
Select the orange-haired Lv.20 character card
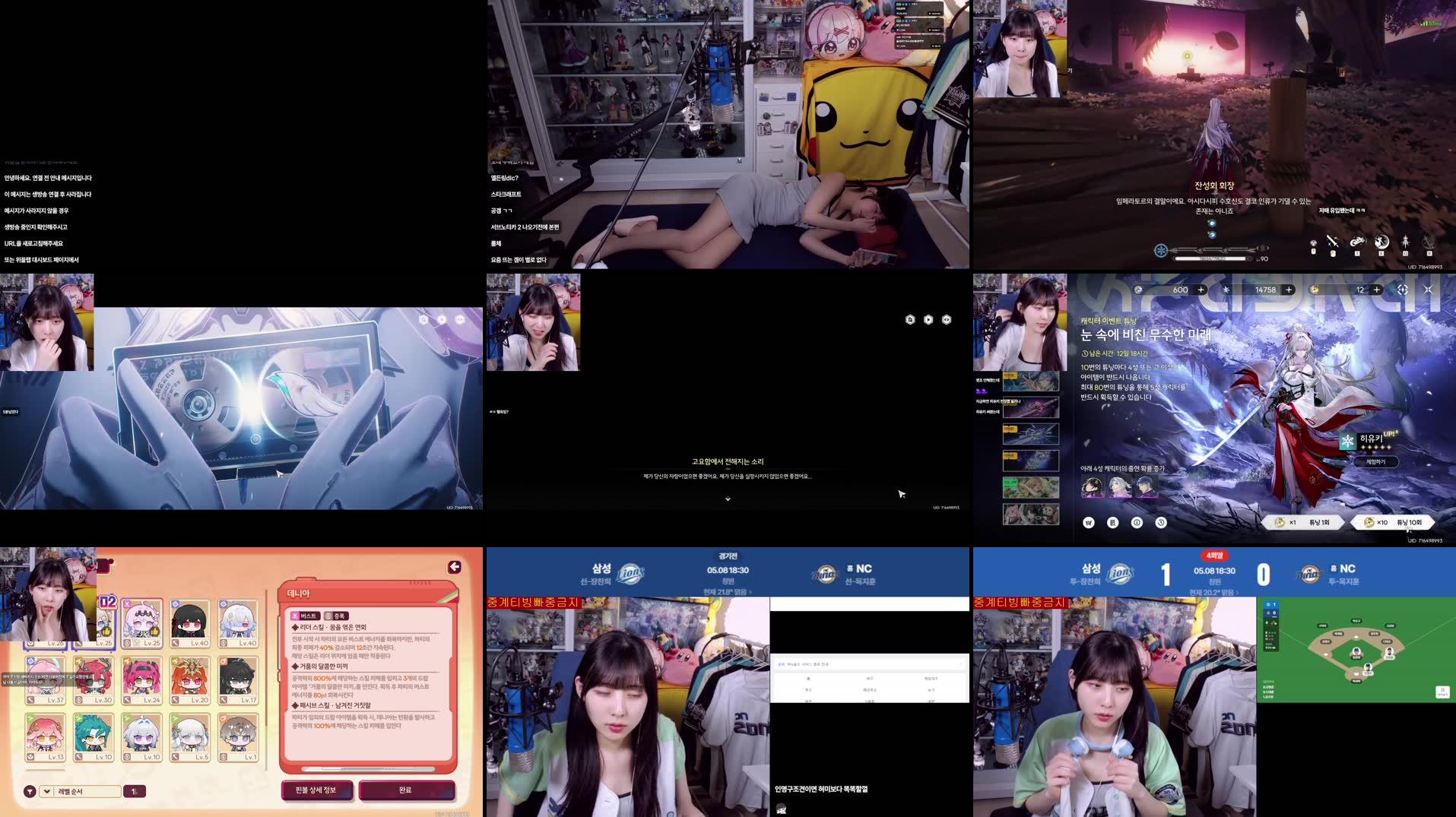pyautogui.click(x=190, y=680)
